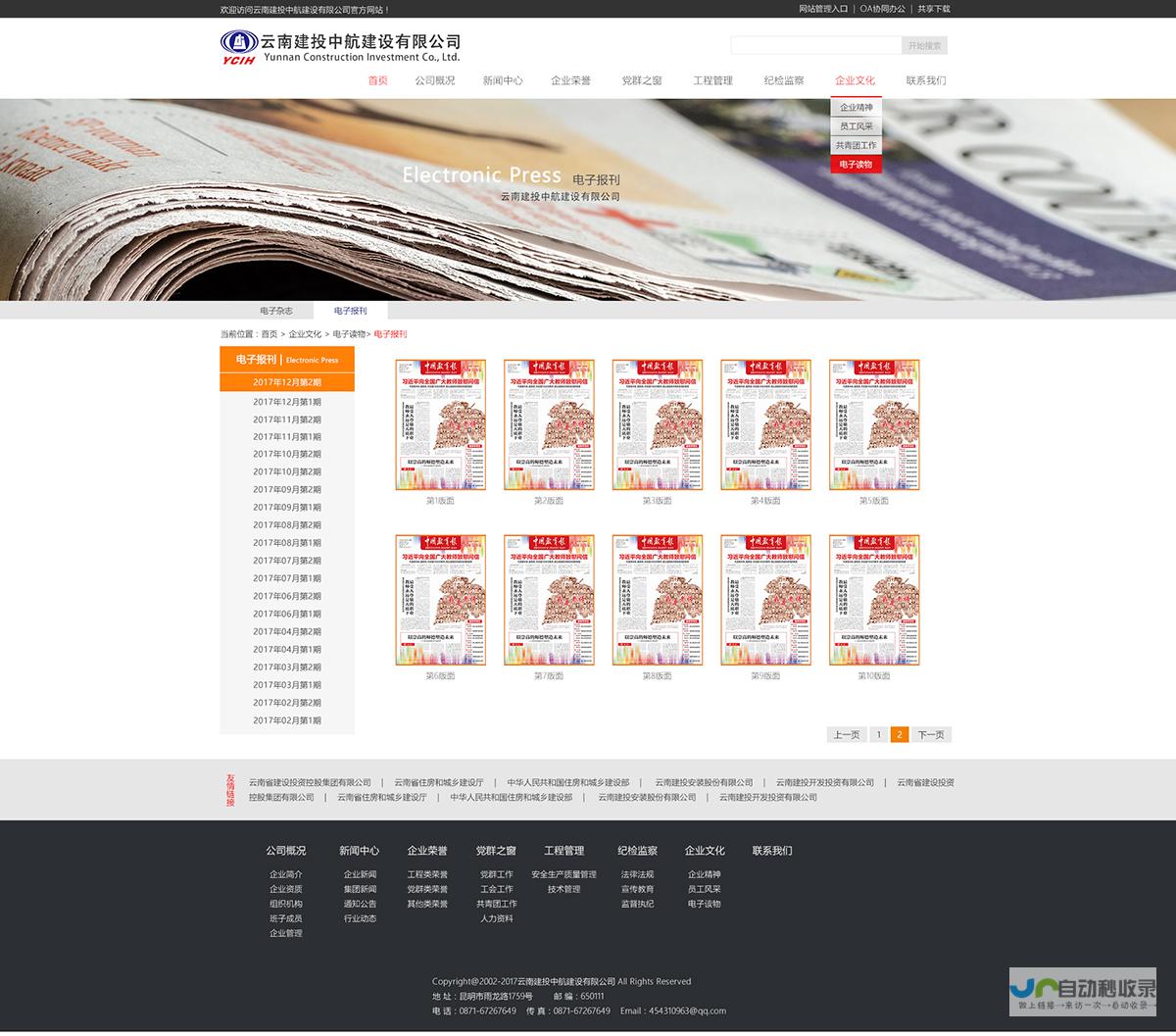Open 企业荣誉 in main navigation

click(570, 80)
